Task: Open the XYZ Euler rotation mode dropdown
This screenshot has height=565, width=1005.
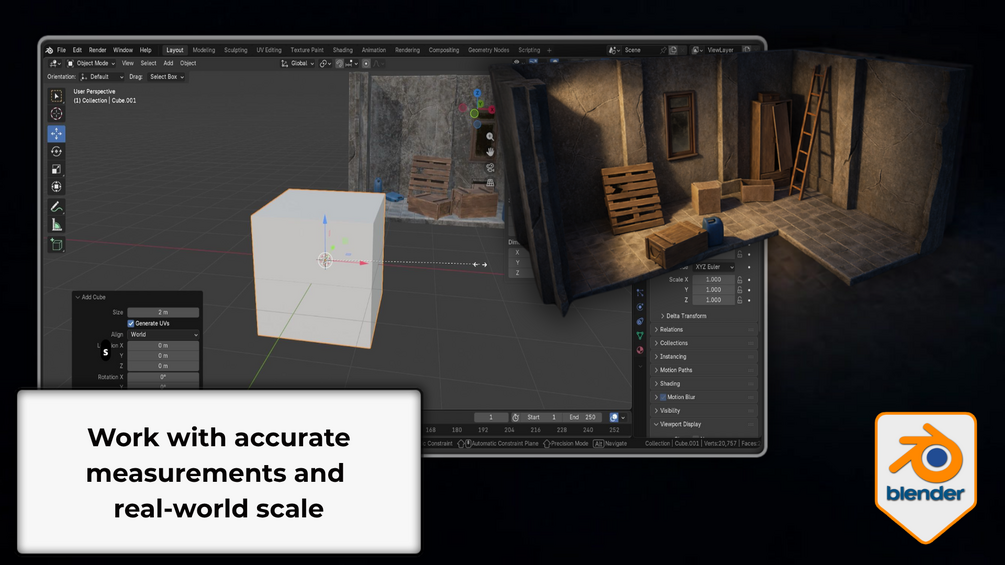Action: 713,267
